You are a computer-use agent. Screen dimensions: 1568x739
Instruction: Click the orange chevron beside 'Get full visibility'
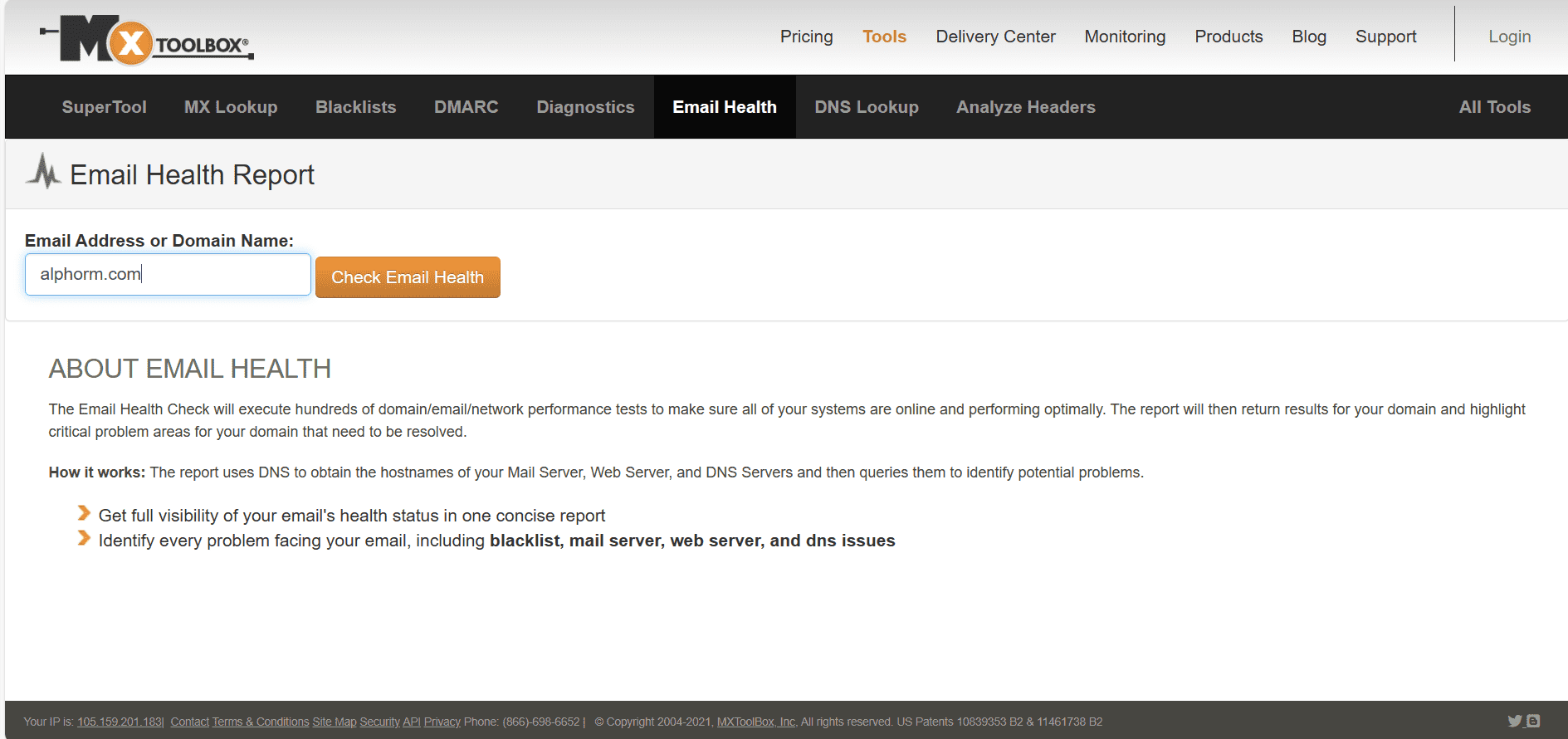84,513
